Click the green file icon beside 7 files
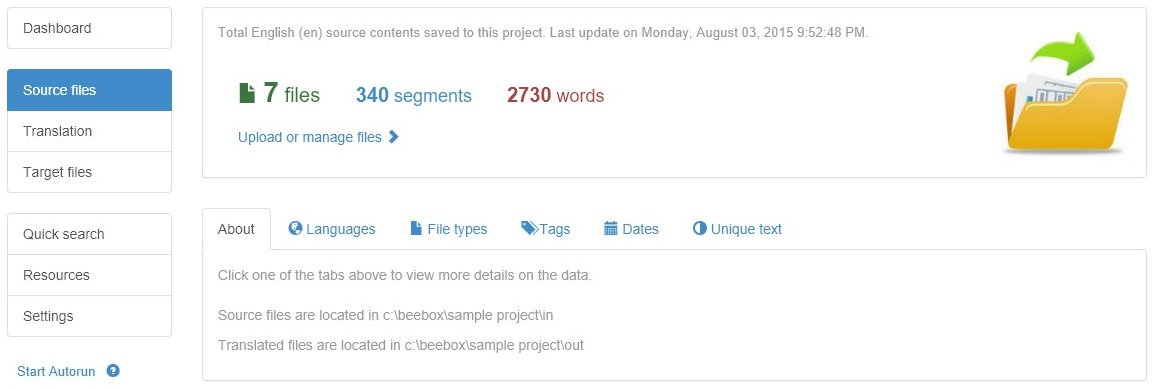Screen dimensions: 1154x389 coord(247,93)
